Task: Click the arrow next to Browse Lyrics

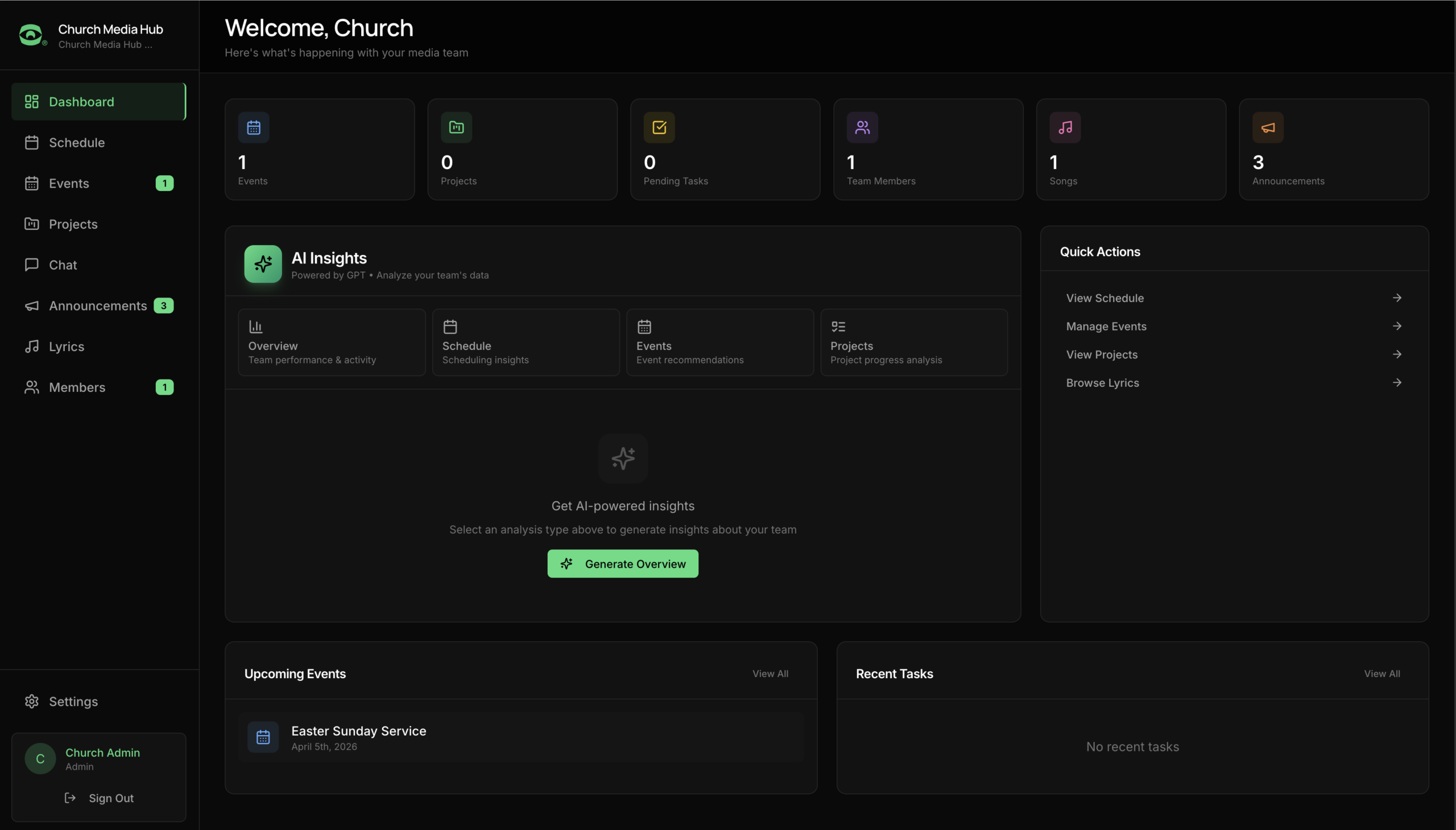Action: pos(1397,382)
